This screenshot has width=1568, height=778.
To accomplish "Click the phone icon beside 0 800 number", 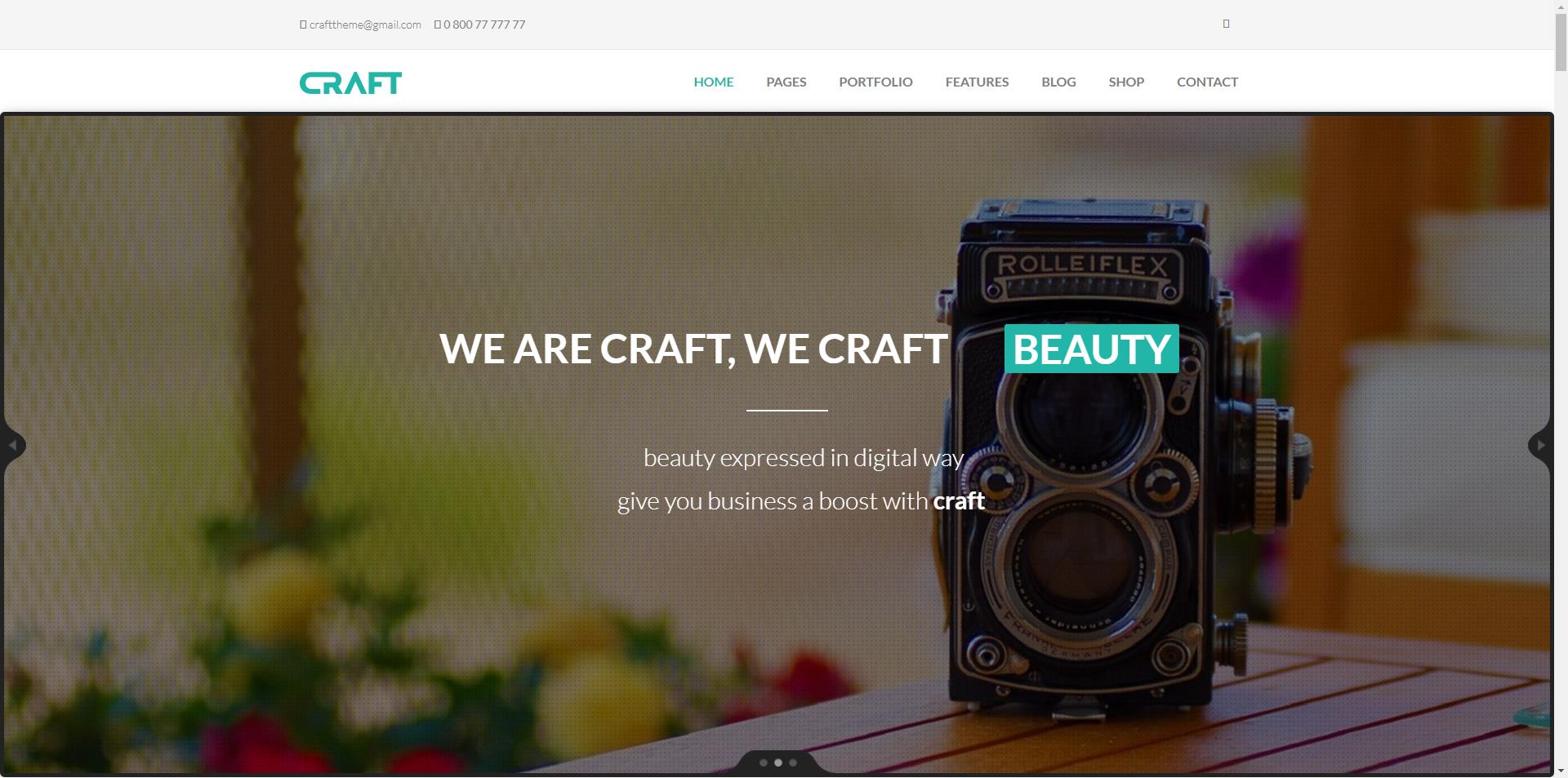I will coord(438,24).
